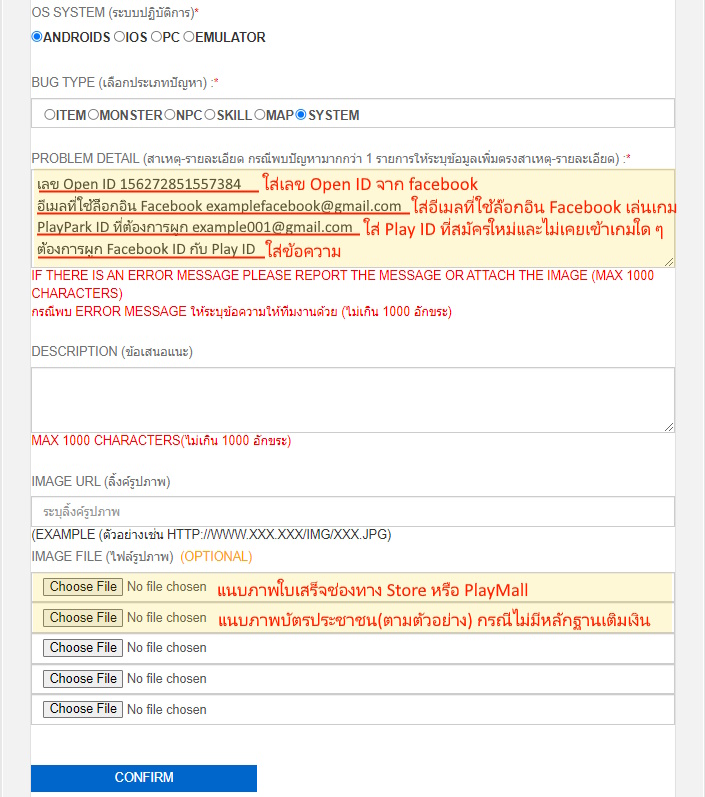
Task: Grab the DESCRIPTION textarea resize handle
Action: [x=669, y=427]
